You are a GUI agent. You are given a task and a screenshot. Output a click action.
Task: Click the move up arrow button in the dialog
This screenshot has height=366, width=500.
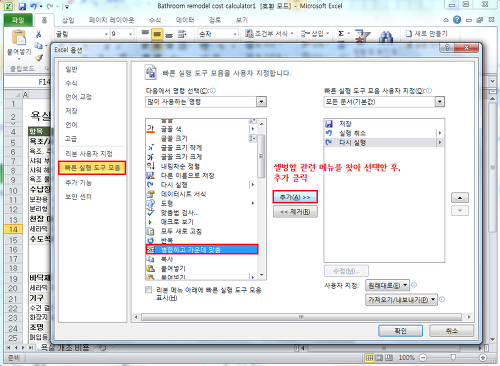tap(460, 198)
